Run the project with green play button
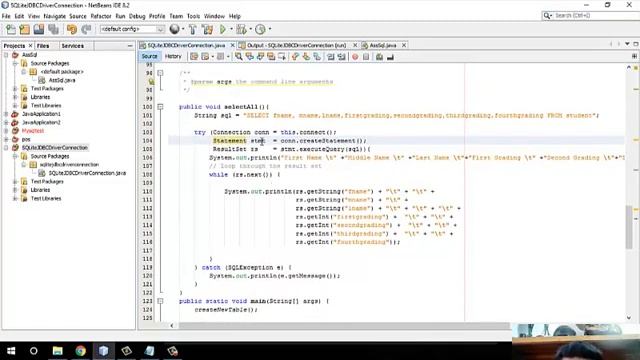640x360 pixels. pyautogui.click(x=223, y=29)
